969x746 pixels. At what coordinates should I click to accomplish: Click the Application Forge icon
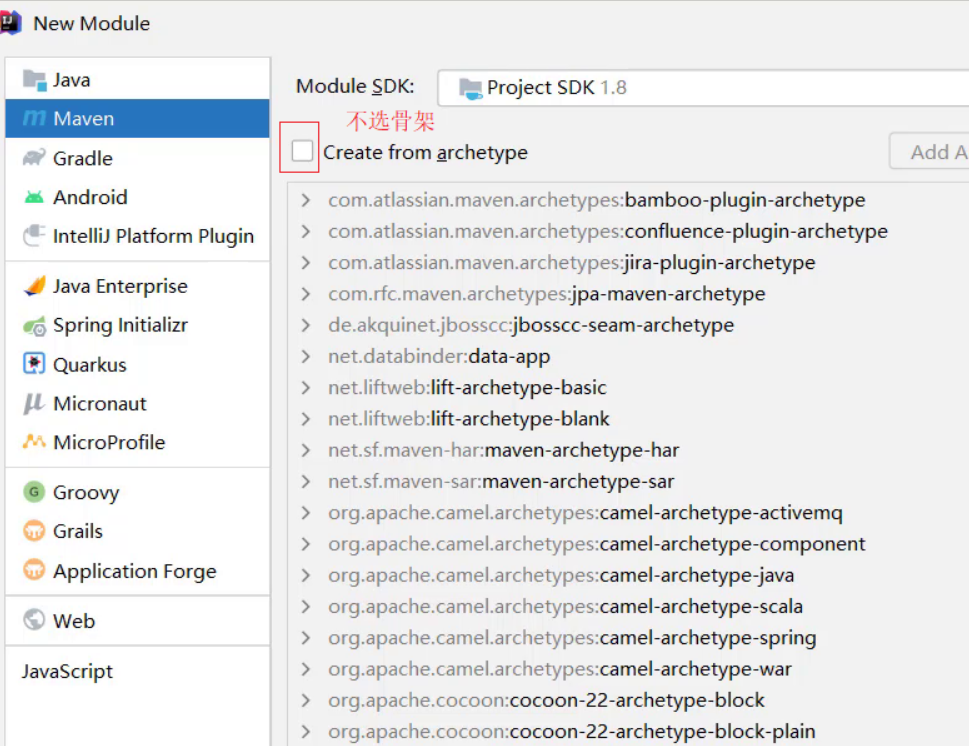pos(35,570)
